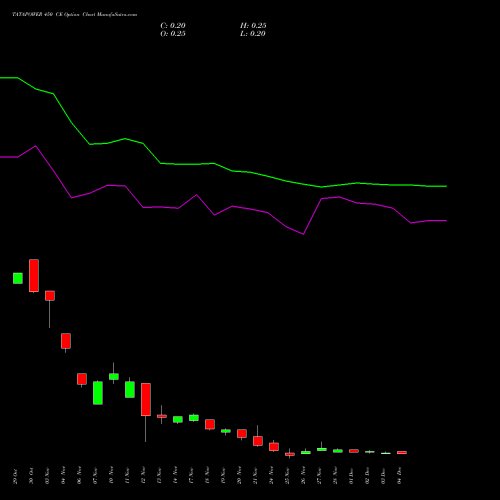Click the 25 Nov date label

click(x=287, y=476)
